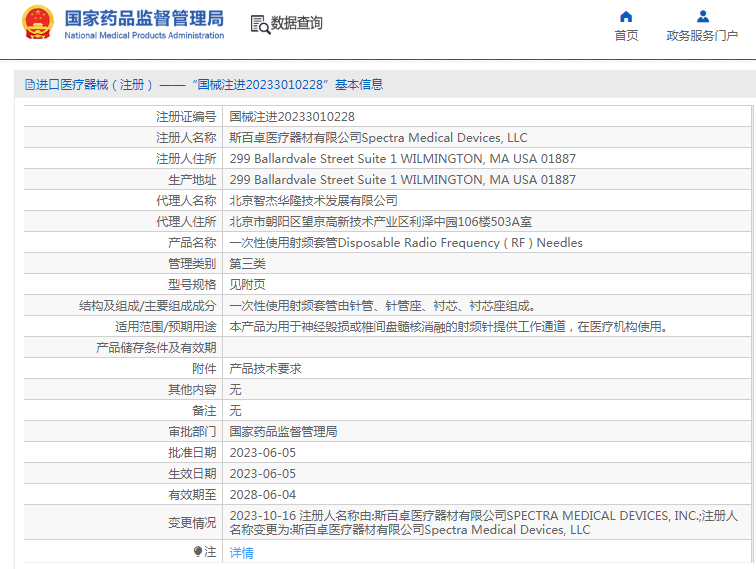Click 生效日期 value 2023-06-05
Screen dimensions: 756x569
[x=263, y=474]
